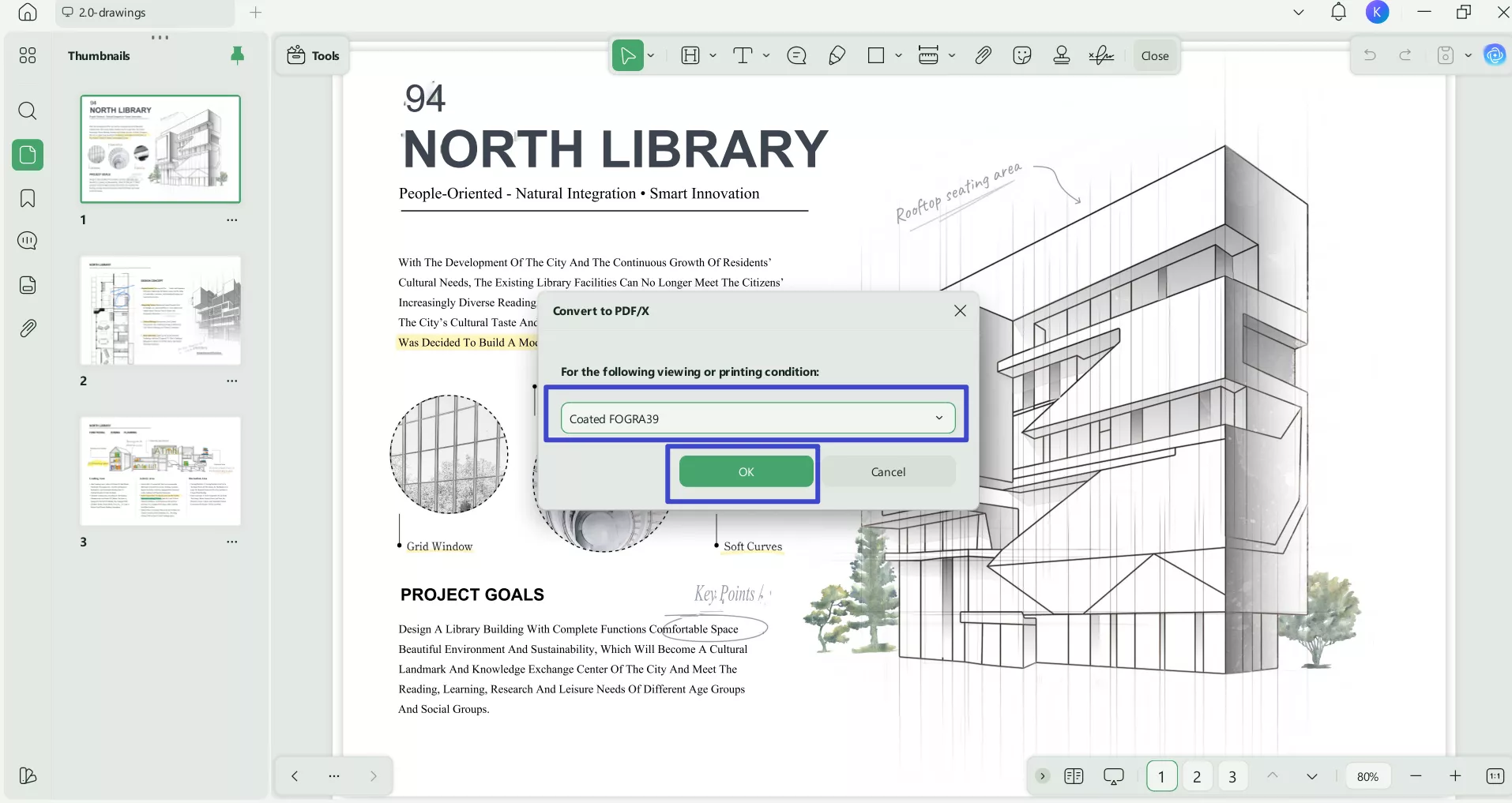
Task: Select the Highlight tool
Action: pos(691,55)
